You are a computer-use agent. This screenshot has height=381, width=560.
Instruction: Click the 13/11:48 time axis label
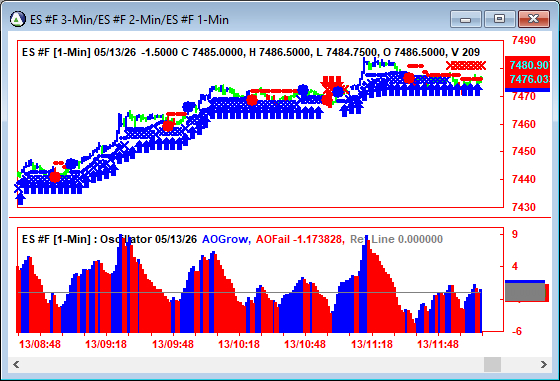(x=438, y=344)
